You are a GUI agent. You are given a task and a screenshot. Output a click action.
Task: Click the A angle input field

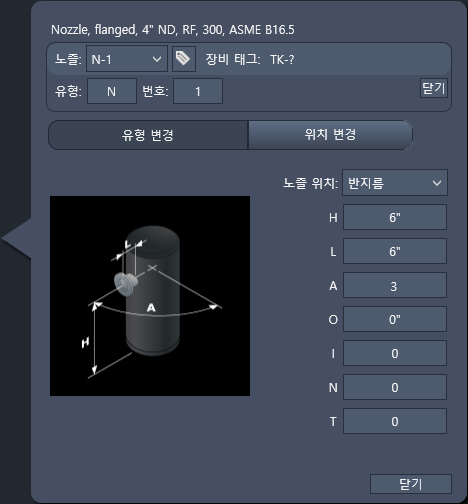395,285
